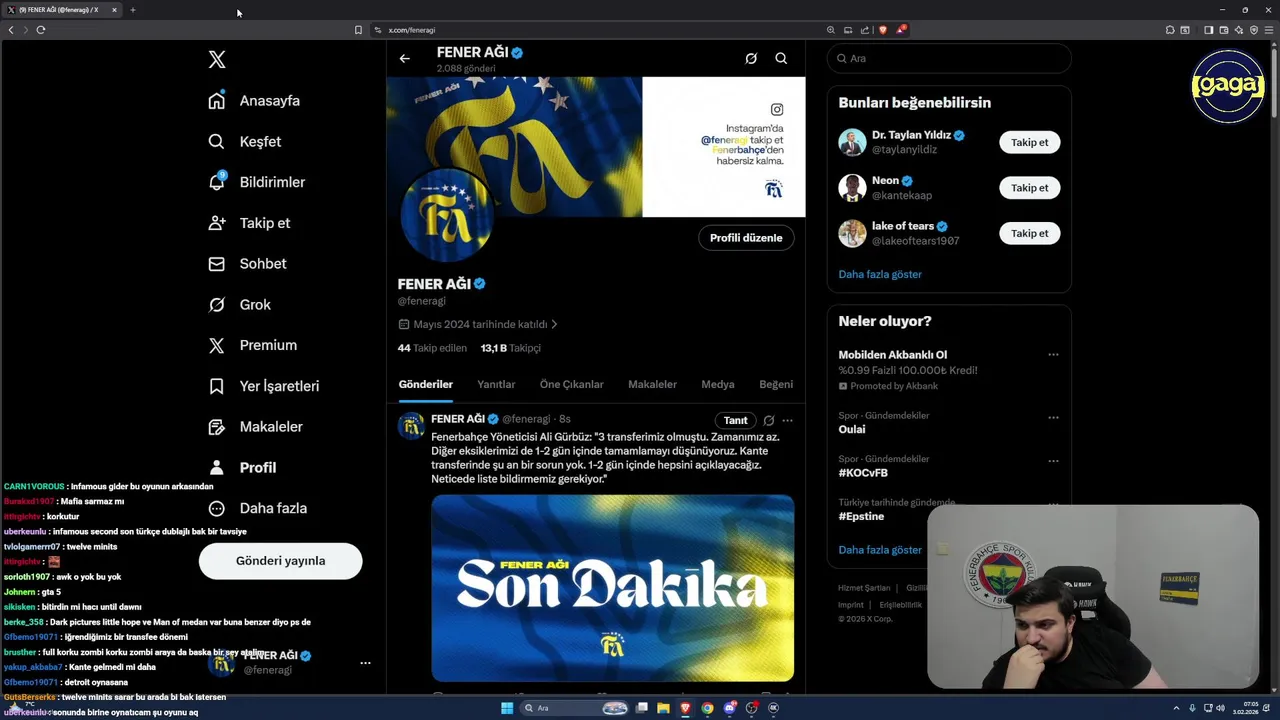Open the FENER AĞI profile avatar

tap(445, 216)
